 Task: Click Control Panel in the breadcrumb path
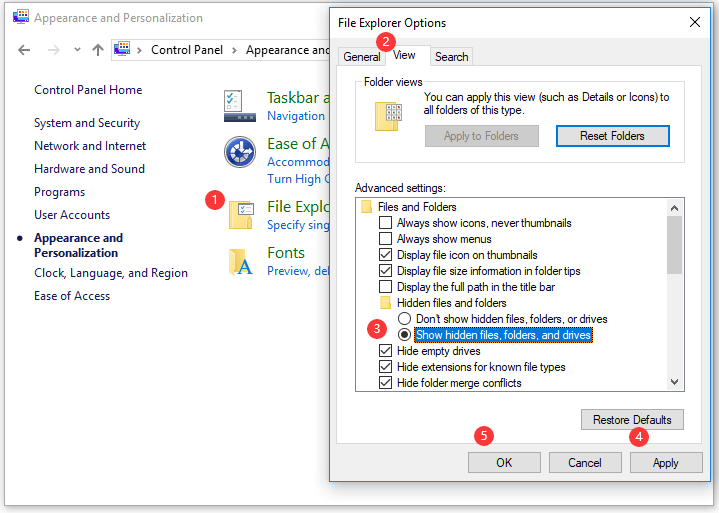click(x=187, y=50)
